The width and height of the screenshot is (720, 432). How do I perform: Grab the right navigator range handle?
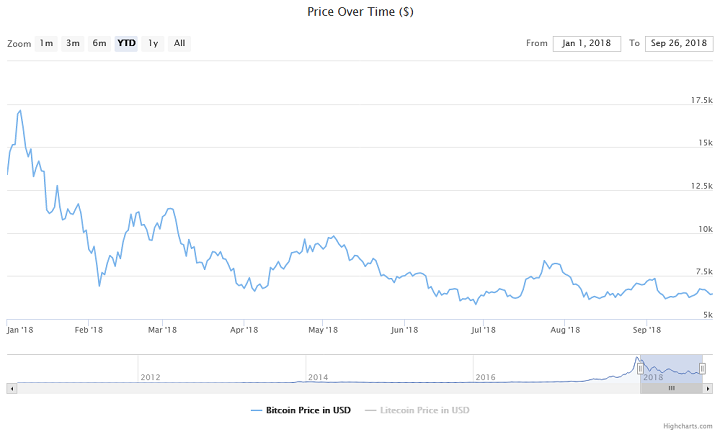pos(703,368)
